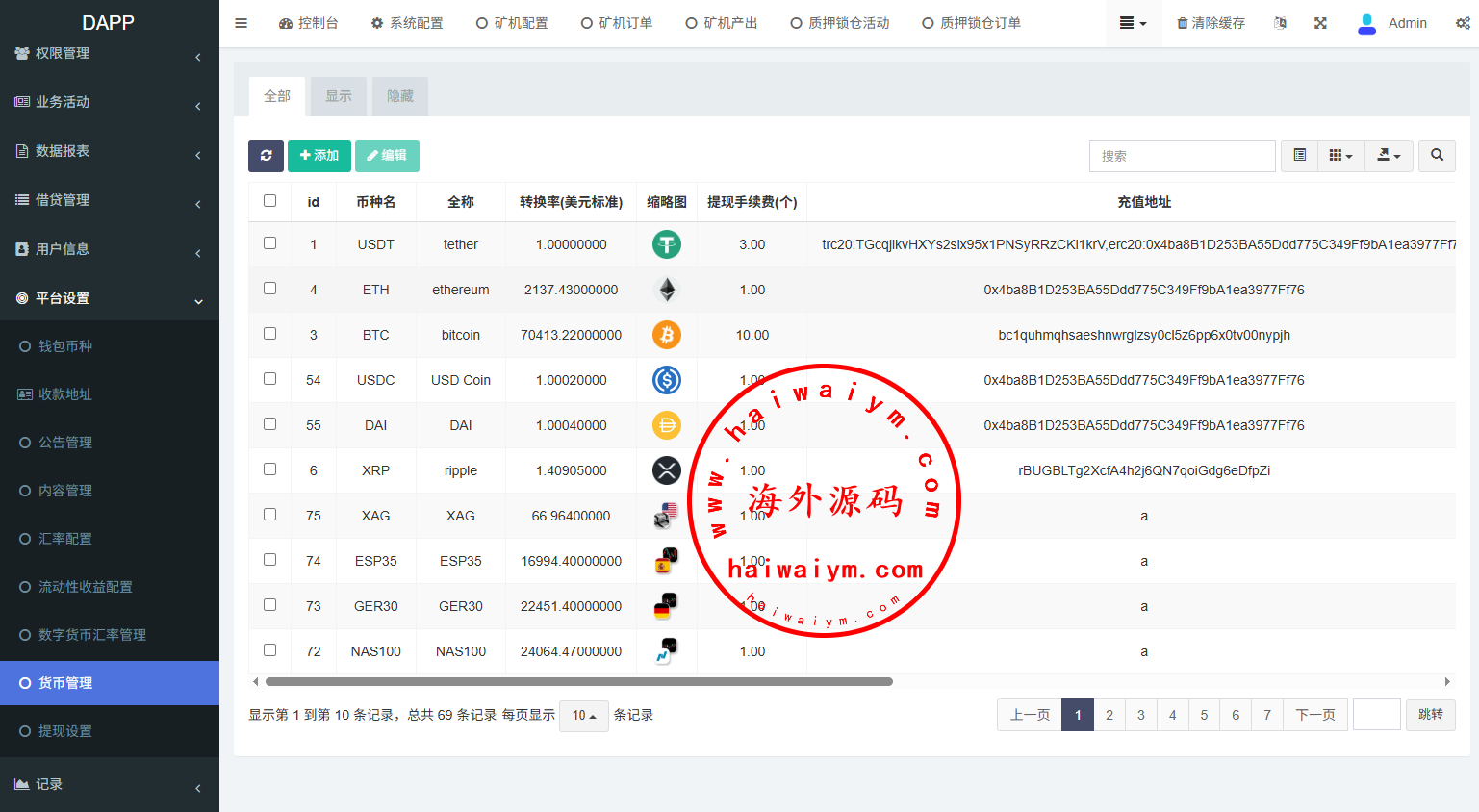The image size is (1479, 812).
Task: Toggle the table card view icon
Action: (x=1299, y=156)
